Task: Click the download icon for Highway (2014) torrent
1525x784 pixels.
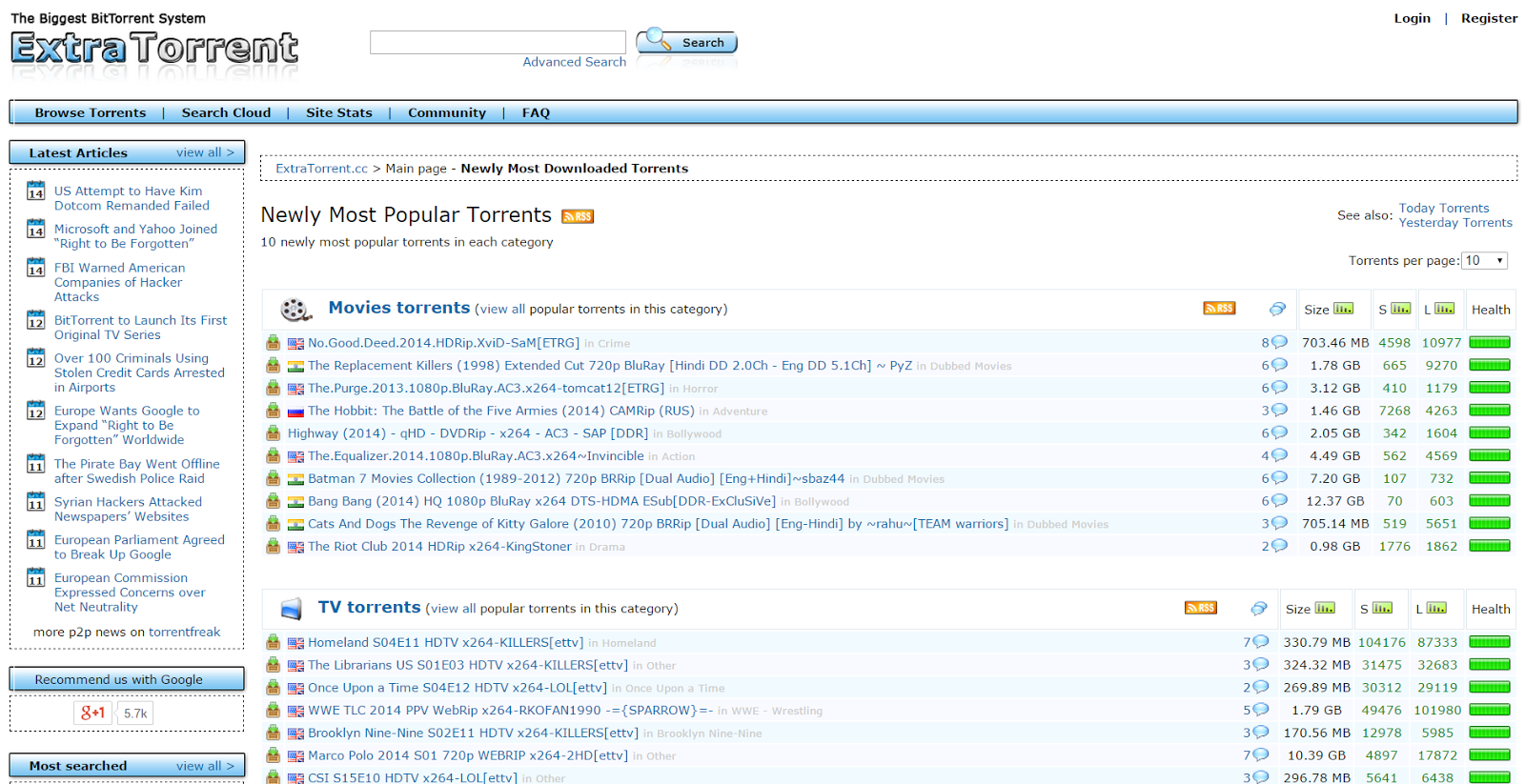Action: 274,433
